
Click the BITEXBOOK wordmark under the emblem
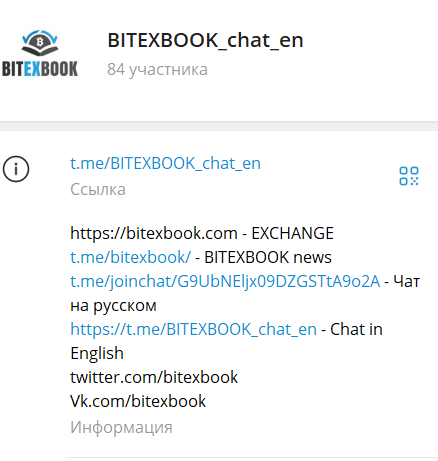[x=40, y=69]
